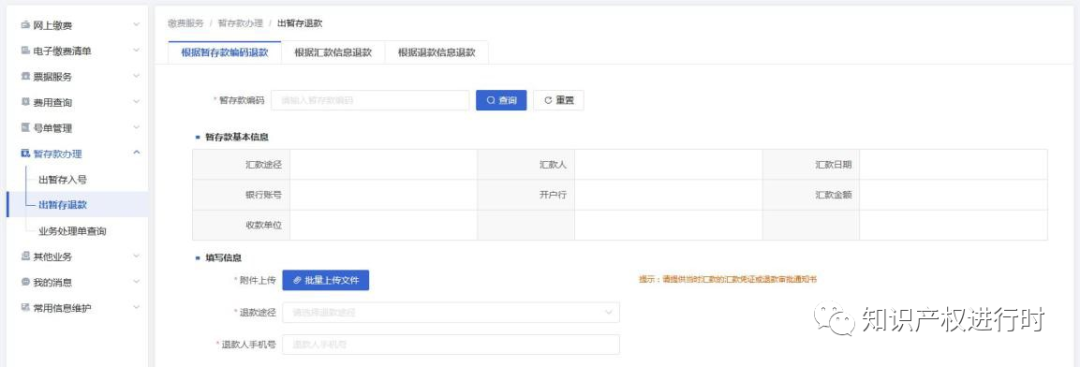The height and width of the screenshot is (367, 1080).
Task: Expand the 其他业务 menu chevron
Action: [136, 256]
